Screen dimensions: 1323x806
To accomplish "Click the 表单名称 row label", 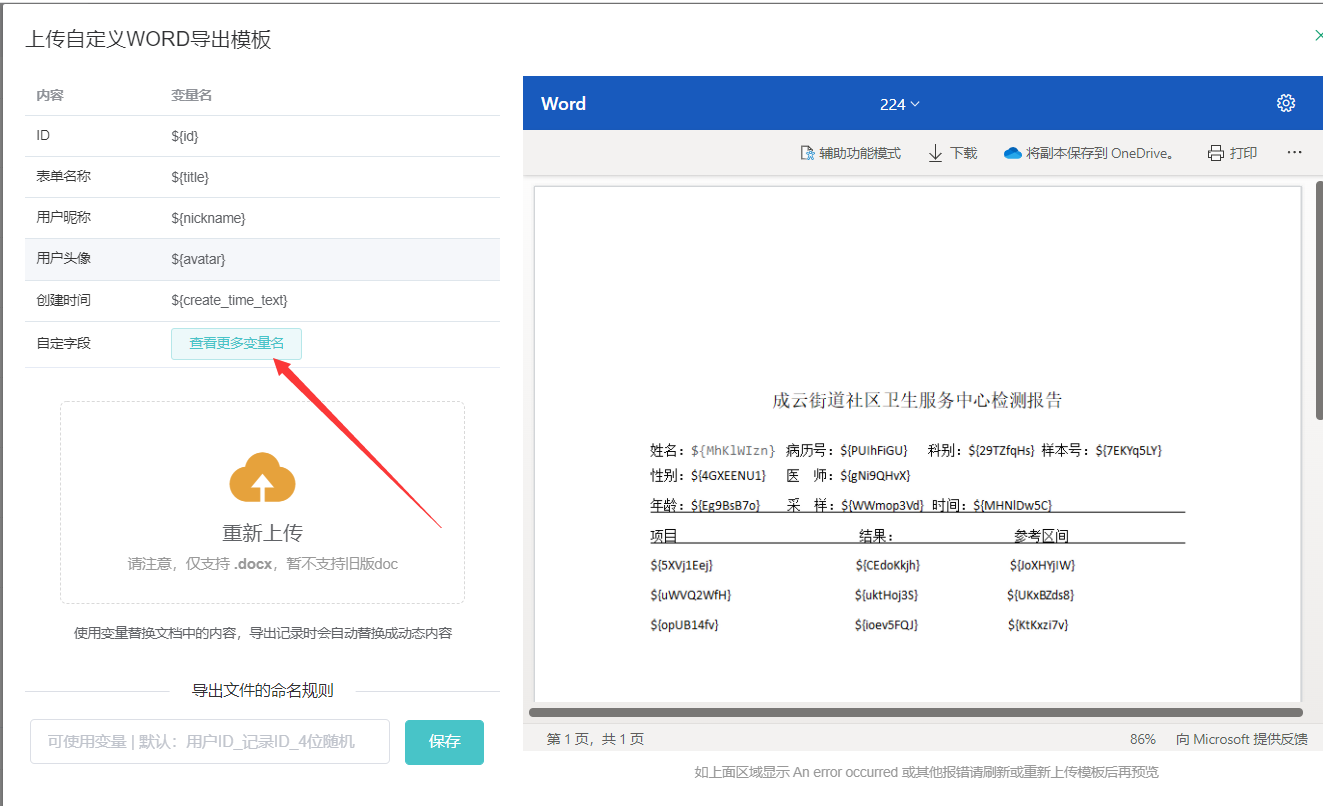I will pyautogui.click(x=63, y=176).
